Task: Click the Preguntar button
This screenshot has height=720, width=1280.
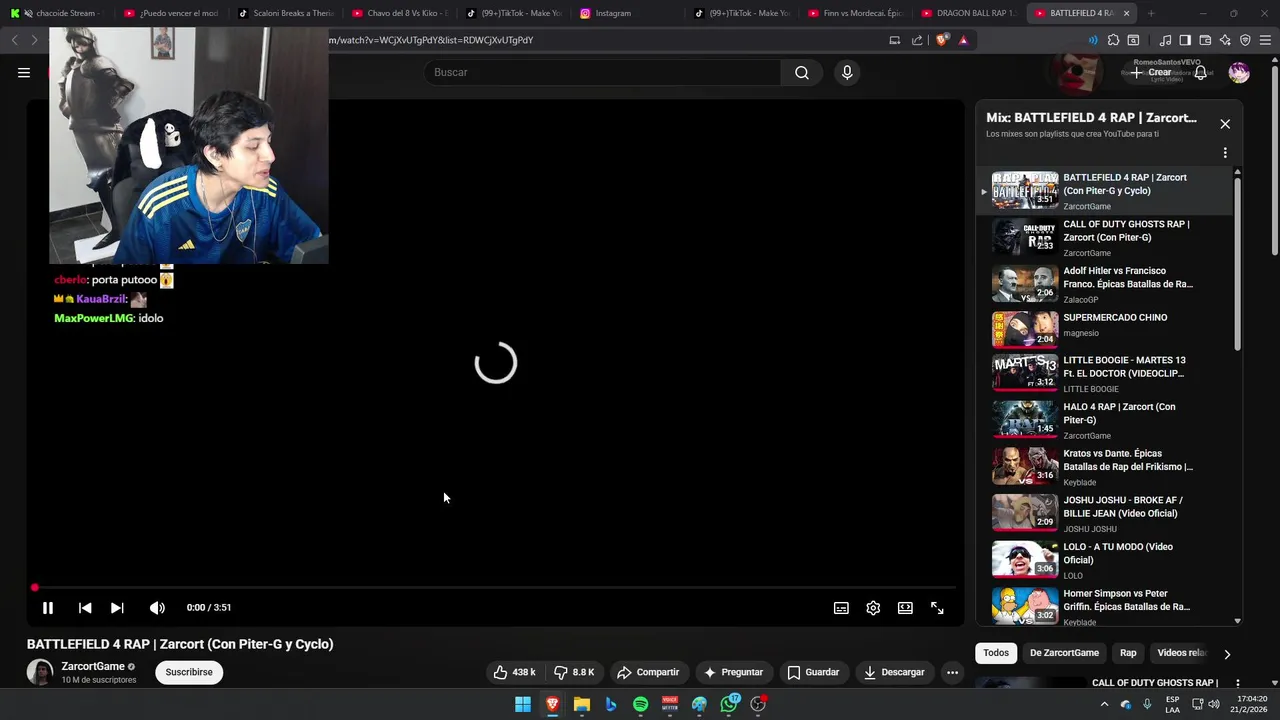Action: 734,672
